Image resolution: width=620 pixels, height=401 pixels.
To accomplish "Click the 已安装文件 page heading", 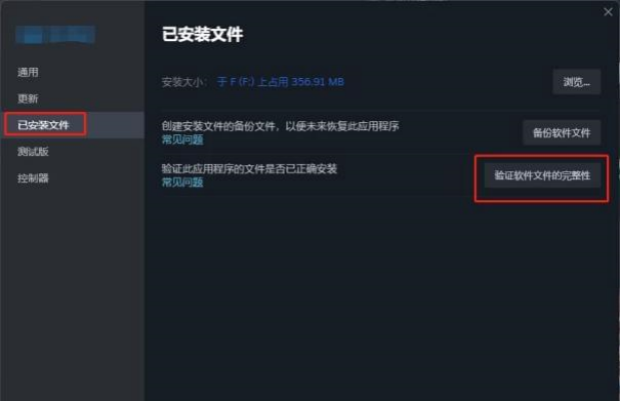I will [x=202, y=34].
